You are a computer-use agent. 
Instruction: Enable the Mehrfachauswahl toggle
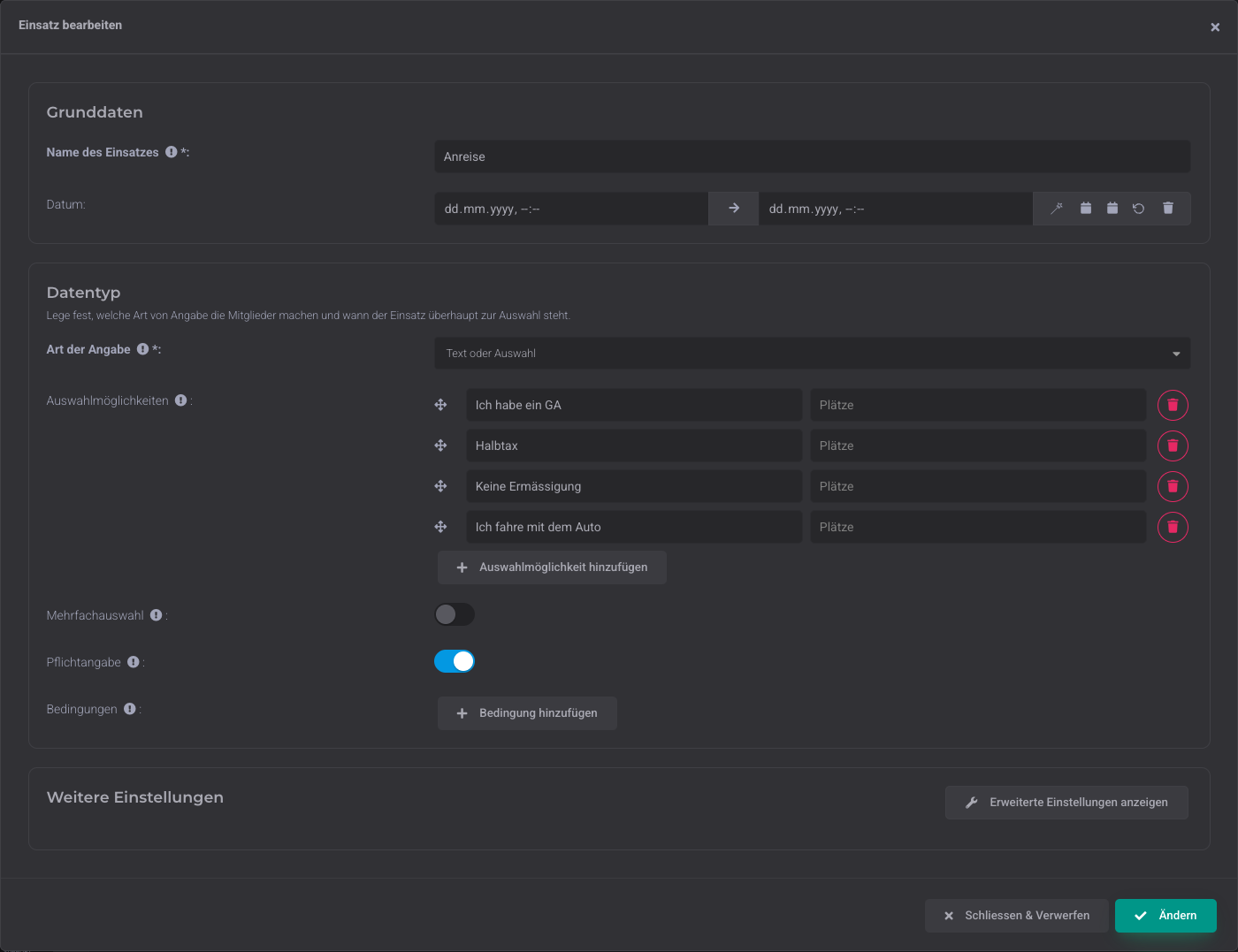pyautogui.click(x=455, y=614)
